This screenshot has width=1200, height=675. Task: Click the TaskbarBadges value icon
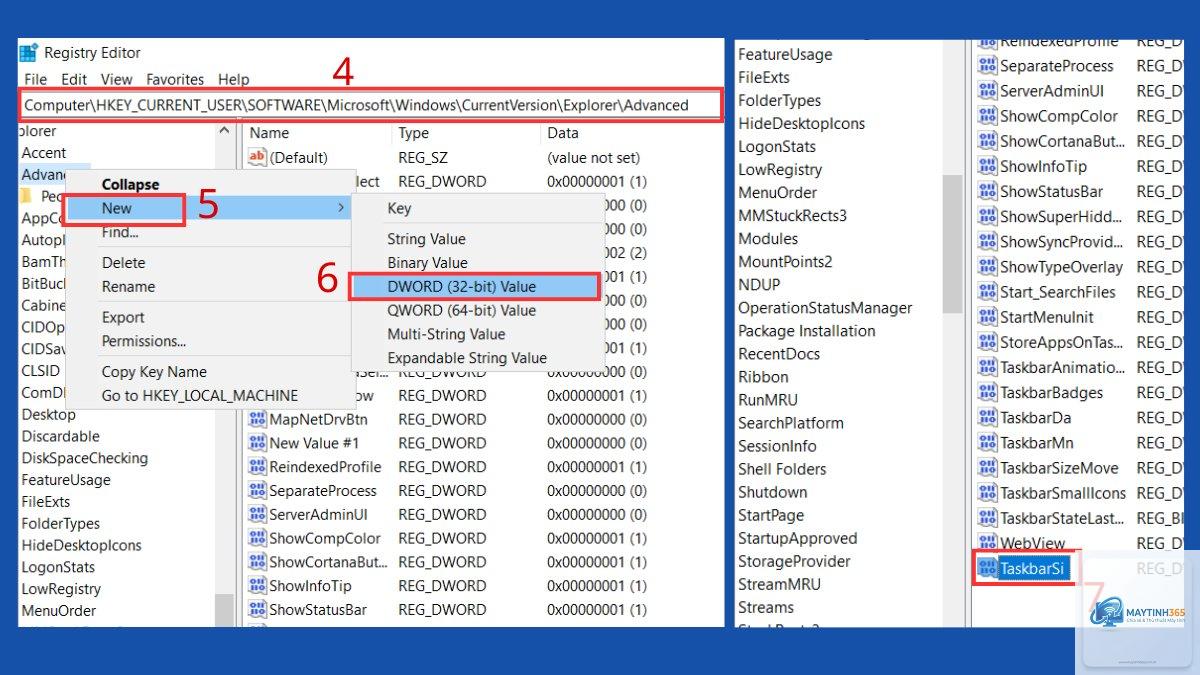pos(987,392)
